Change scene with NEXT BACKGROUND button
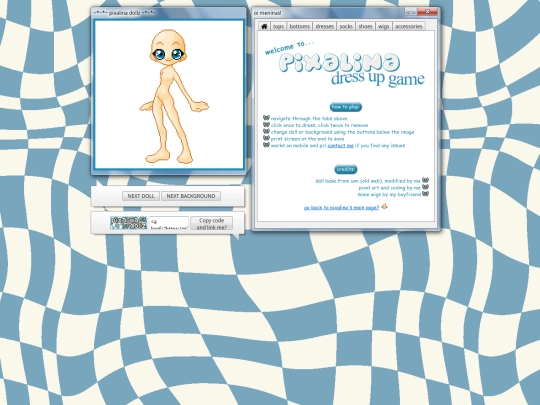The image size is (540, 405). click(191, 196)
